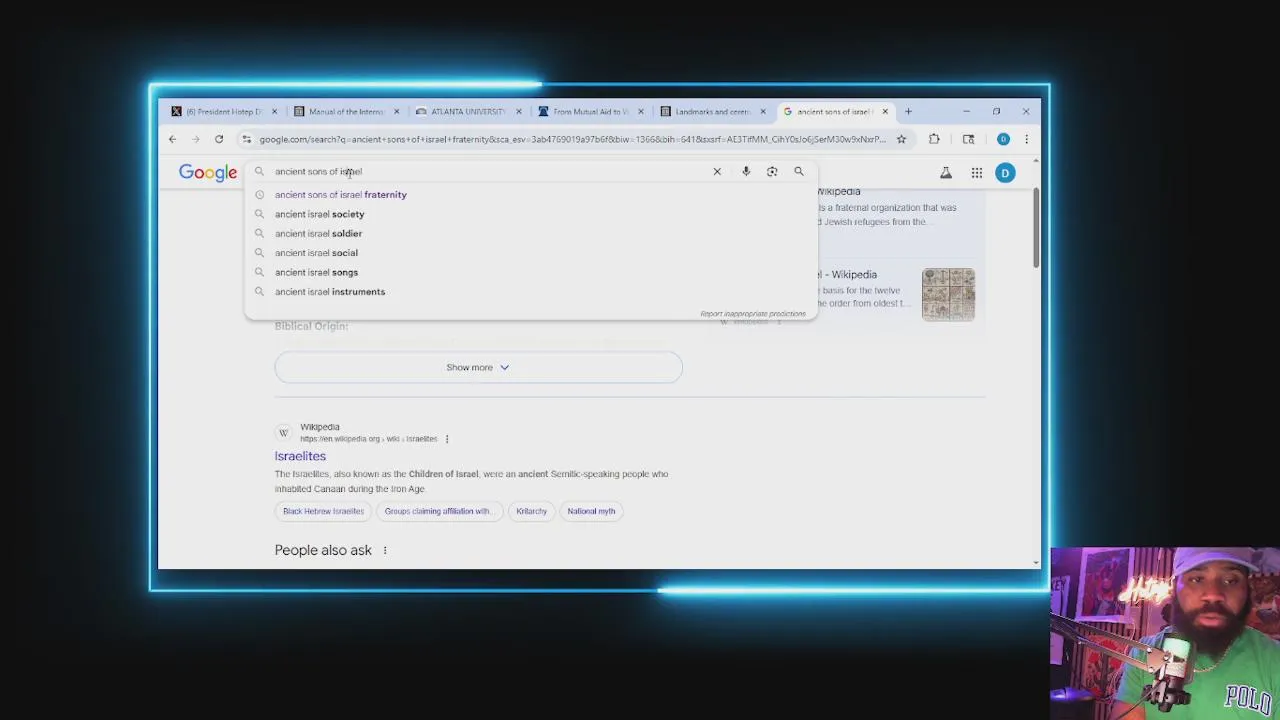Open the Chrome side panel icon
1280x720 pixels.
[x=968, y=139]
